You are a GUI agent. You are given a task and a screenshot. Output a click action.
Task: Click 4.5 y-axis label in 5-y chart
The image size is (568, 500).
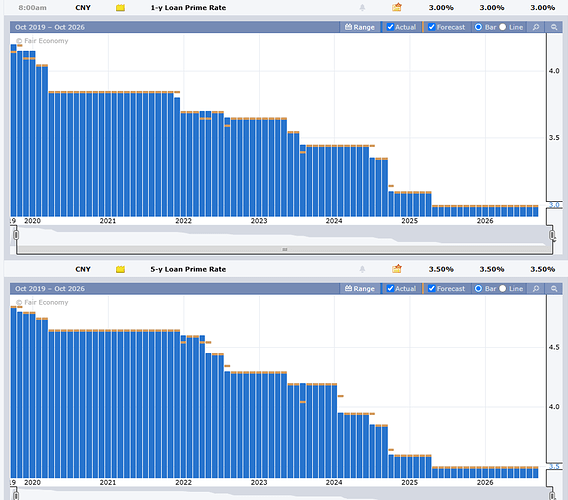554,347
